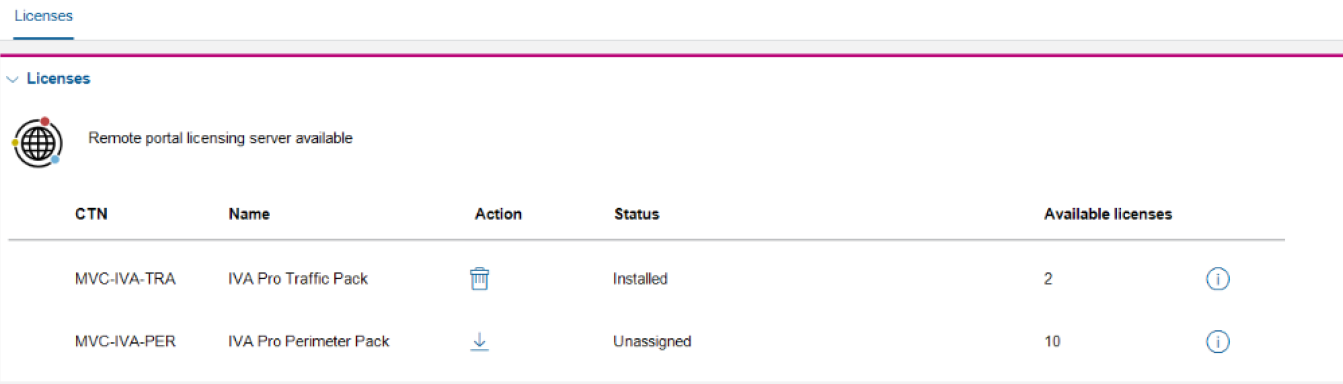This screenshot has width=1343, height=384.
Task: Click the Name column header
Action: click(249, 214)
